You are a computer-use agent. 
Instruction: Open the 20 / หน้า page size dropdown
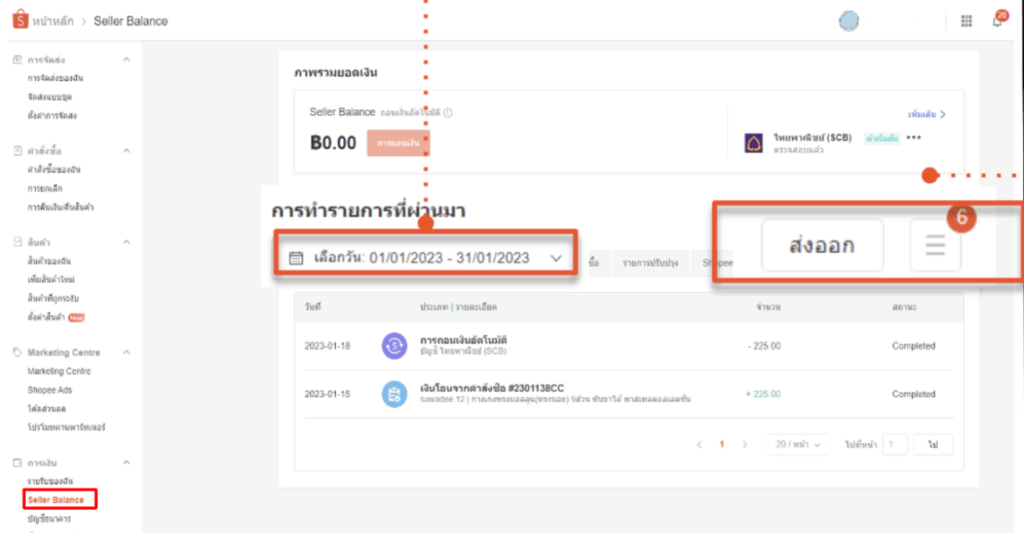(798, 444)
